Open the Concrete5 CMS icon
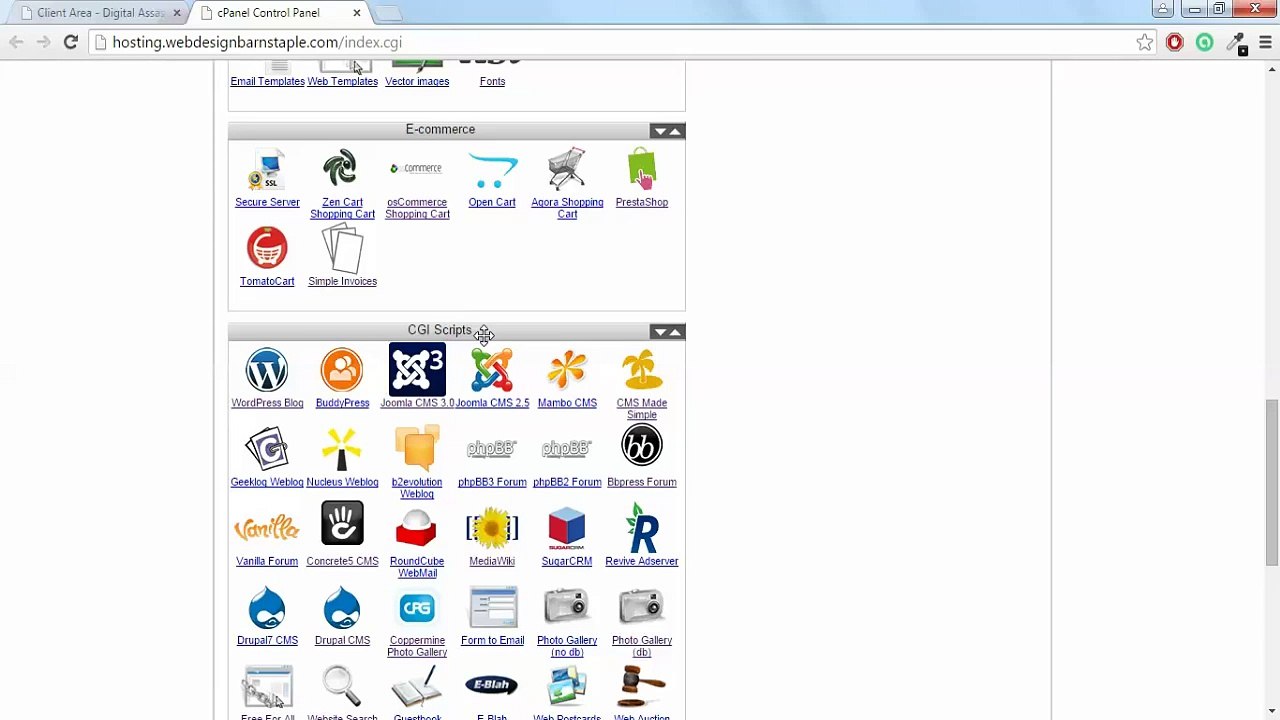Image resolution: width=1280 pixels, height=720 pixels. (342, 524)
